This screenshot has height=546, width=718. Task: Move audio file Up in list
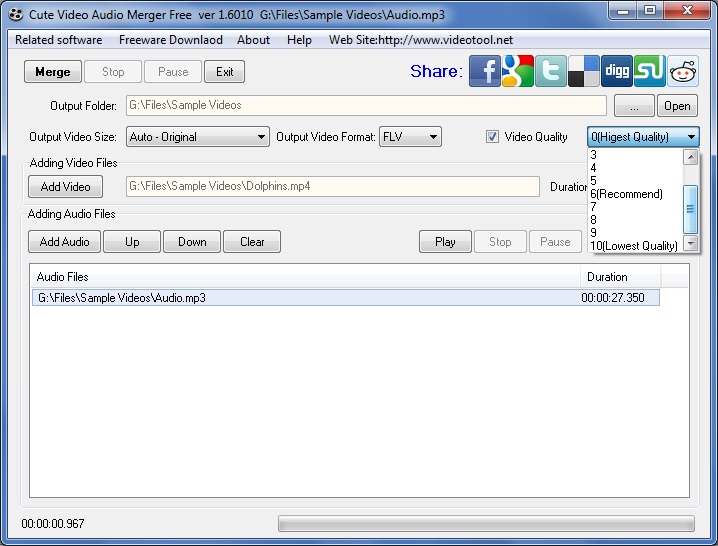(x=132, y=241)
